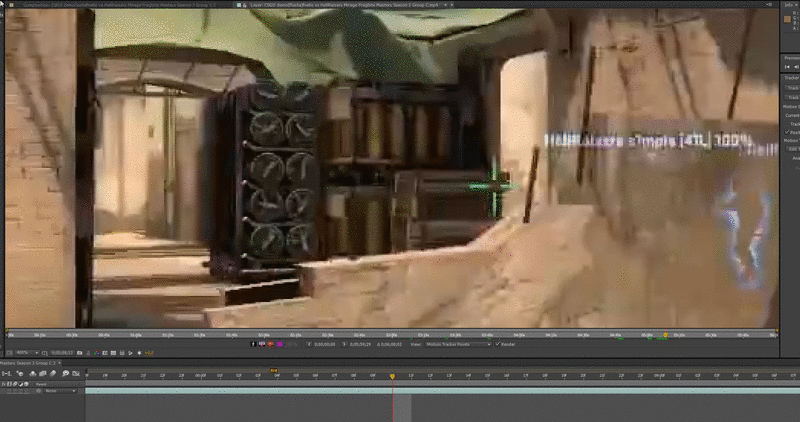Screen dimensions: 800x422
Task: Click the Reset Exposure icon
Action: [139, 353]
